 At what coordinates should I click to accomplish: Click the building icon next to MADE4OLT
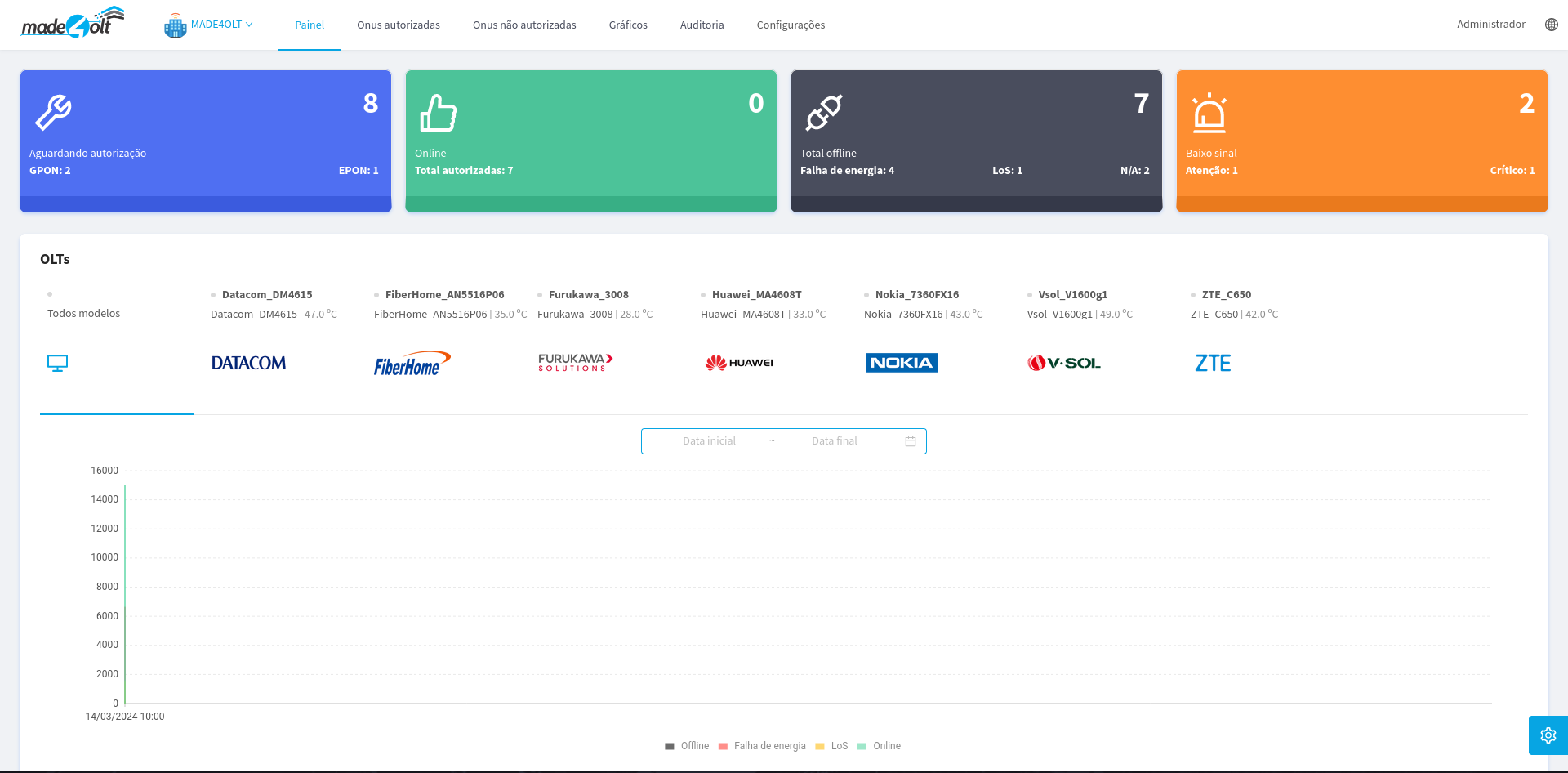tap(175, 24)
